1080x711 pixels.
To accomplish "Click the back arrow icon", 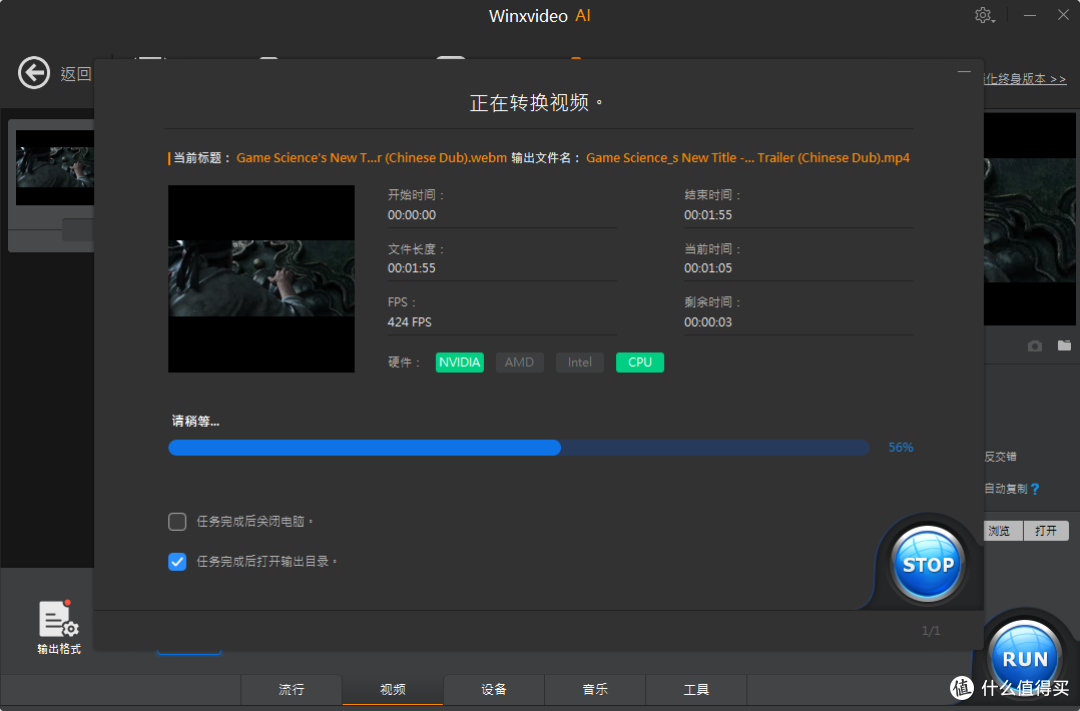I will point(34,73).
